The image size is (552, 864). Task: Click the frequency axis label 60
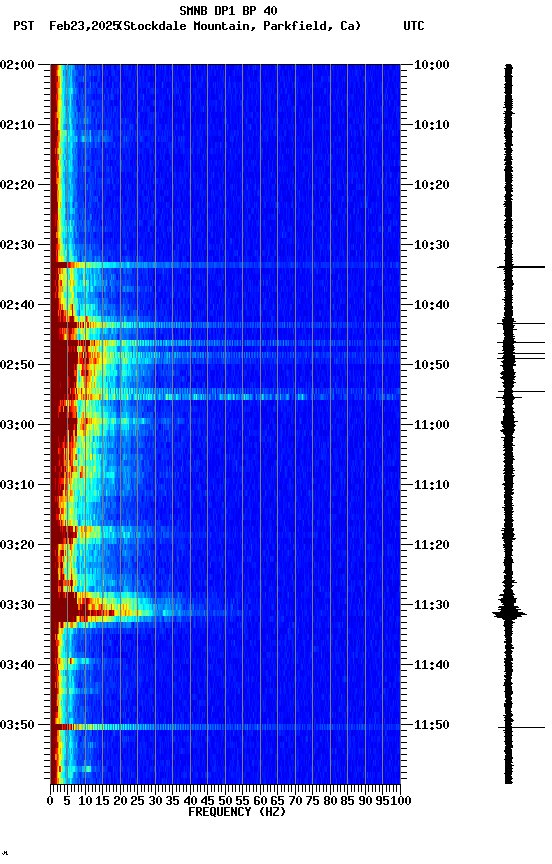tap(261, 801)
